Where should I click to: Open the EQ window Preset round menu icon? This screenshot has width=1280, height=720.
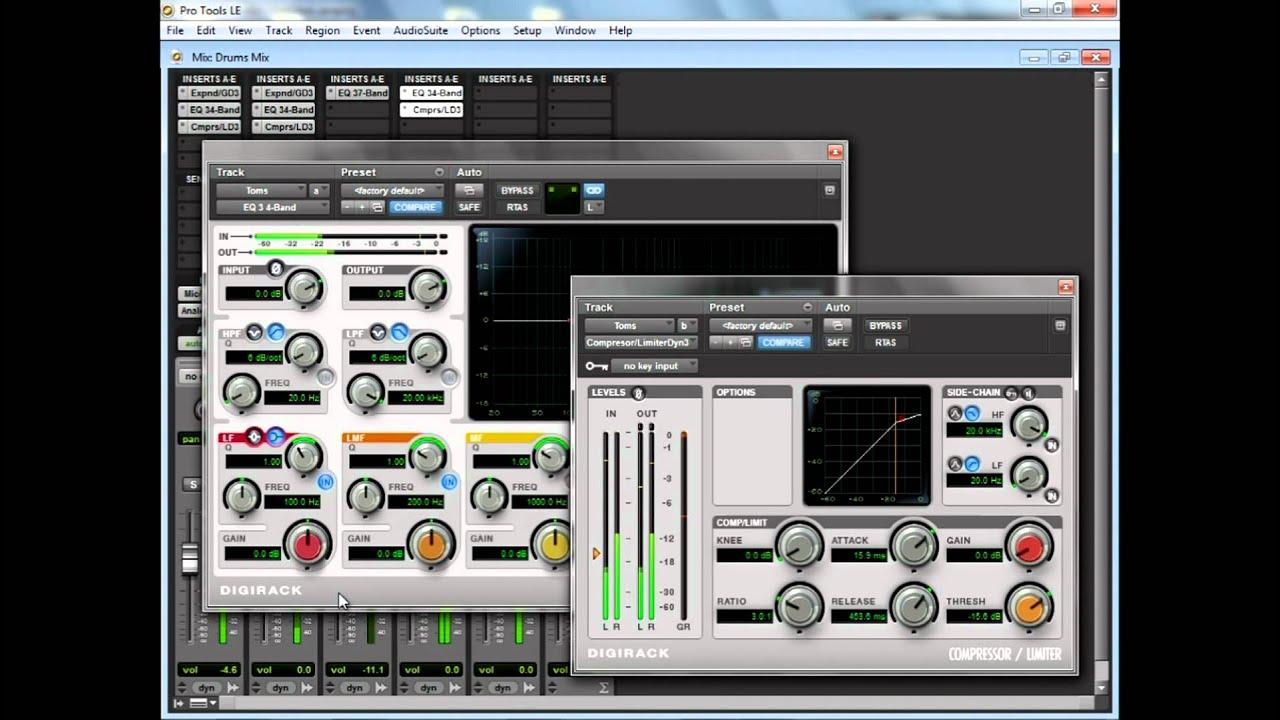click(x=439, y=172)
